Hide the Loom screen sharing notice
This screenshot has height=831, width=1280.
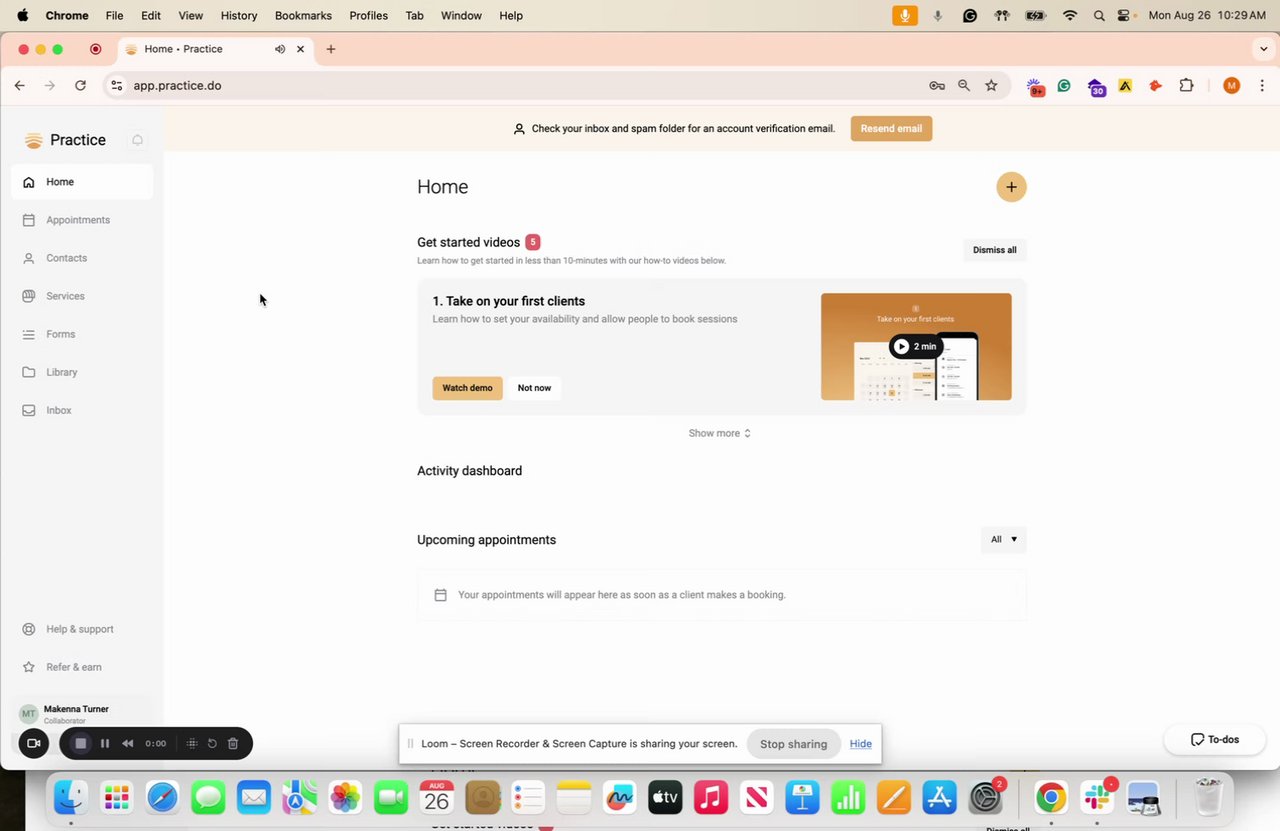(x=860, y=744)
